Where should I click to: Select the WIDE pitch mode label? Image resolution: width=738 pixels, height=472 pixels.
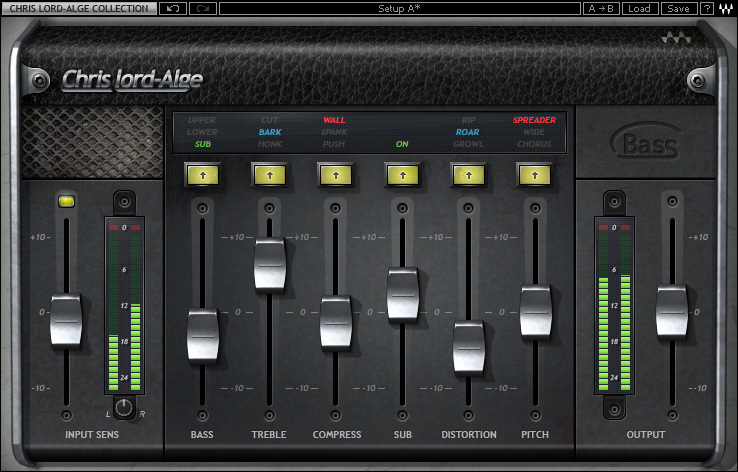click(534, 132)
